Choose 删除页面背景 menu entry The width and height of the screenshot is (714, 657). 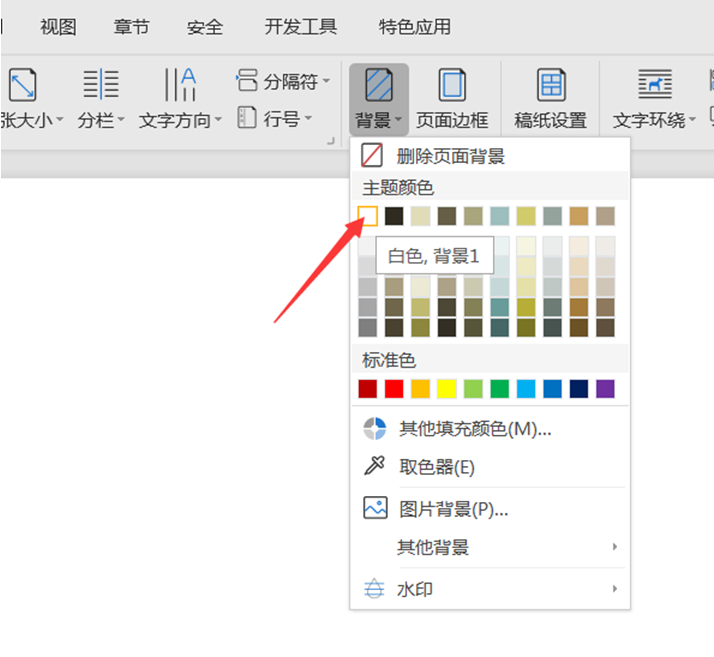click(x=490, y=156)
